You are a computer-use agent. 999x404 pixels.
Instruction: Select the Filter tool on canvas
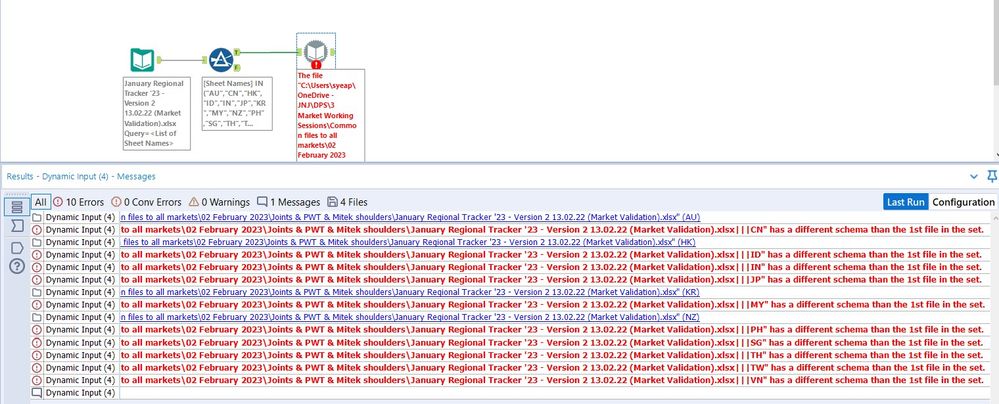click(x=221, y=60)
